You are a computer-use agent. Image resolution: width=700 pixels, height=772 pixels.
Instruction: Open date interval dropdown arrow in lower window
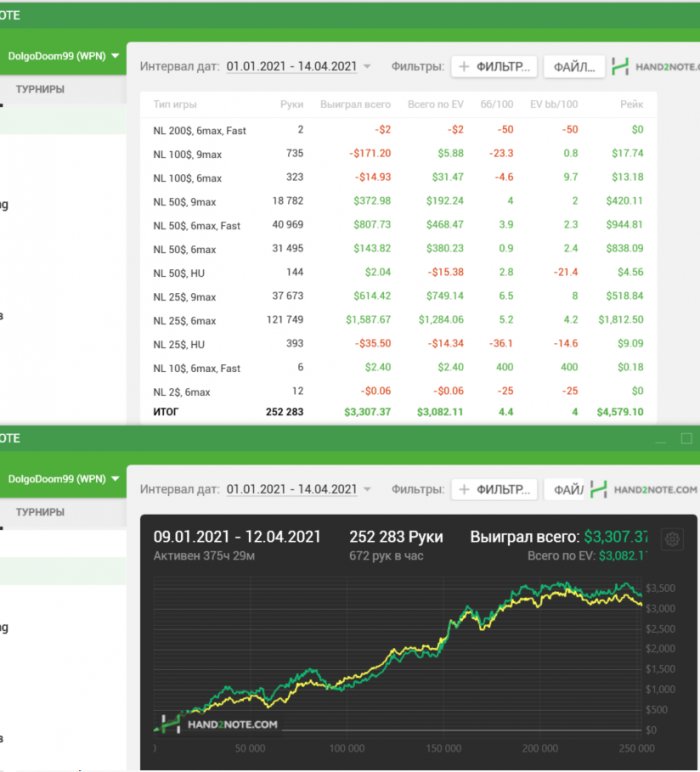[x=367, y=489]
